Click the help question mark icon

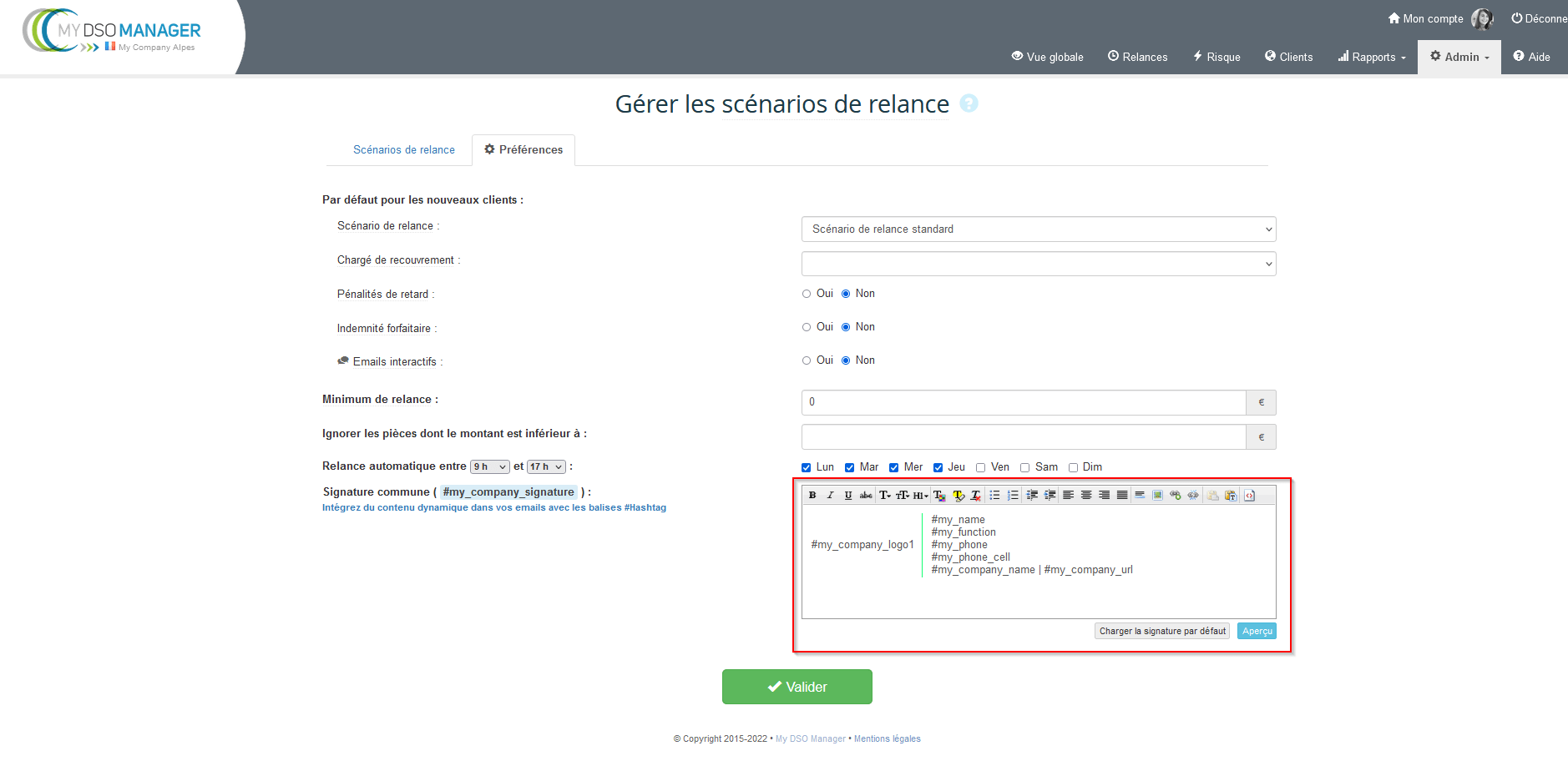coord(969,103)
